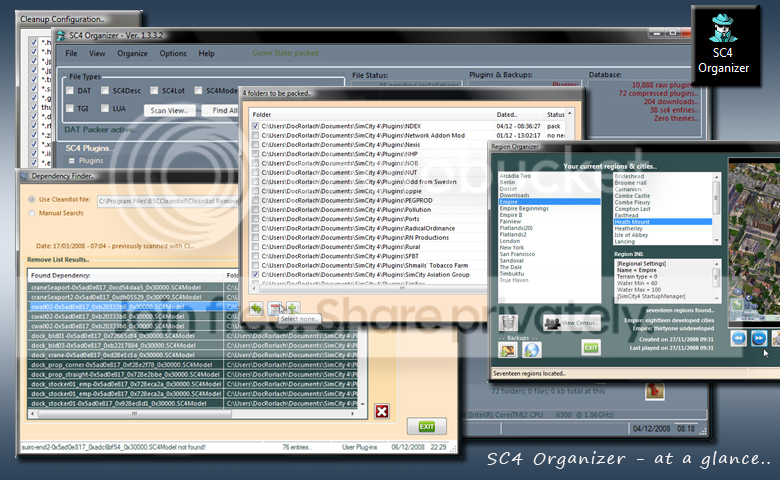
Task: Select the Plugins\RadicalOrdinance folder row
Action: pyautogui.click(x=358, y=228)
